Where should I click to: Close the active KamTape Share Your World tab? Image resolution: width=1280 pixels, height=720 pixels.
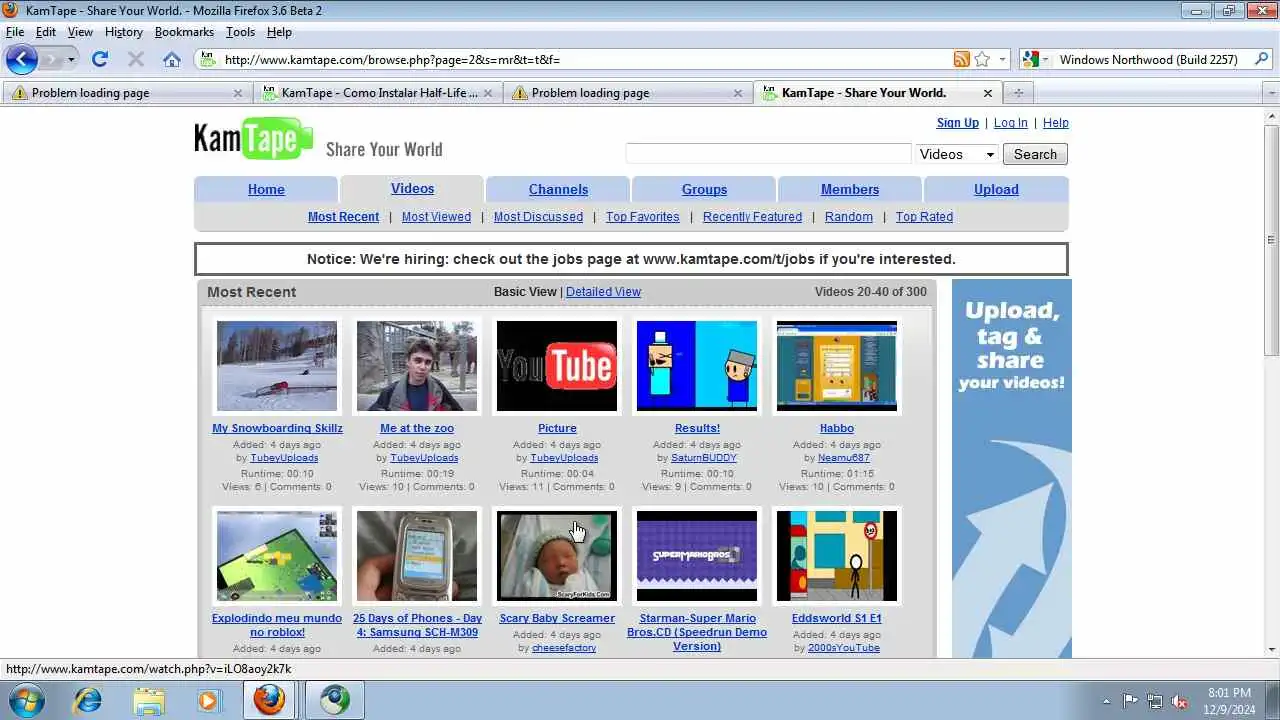[988, 93]
